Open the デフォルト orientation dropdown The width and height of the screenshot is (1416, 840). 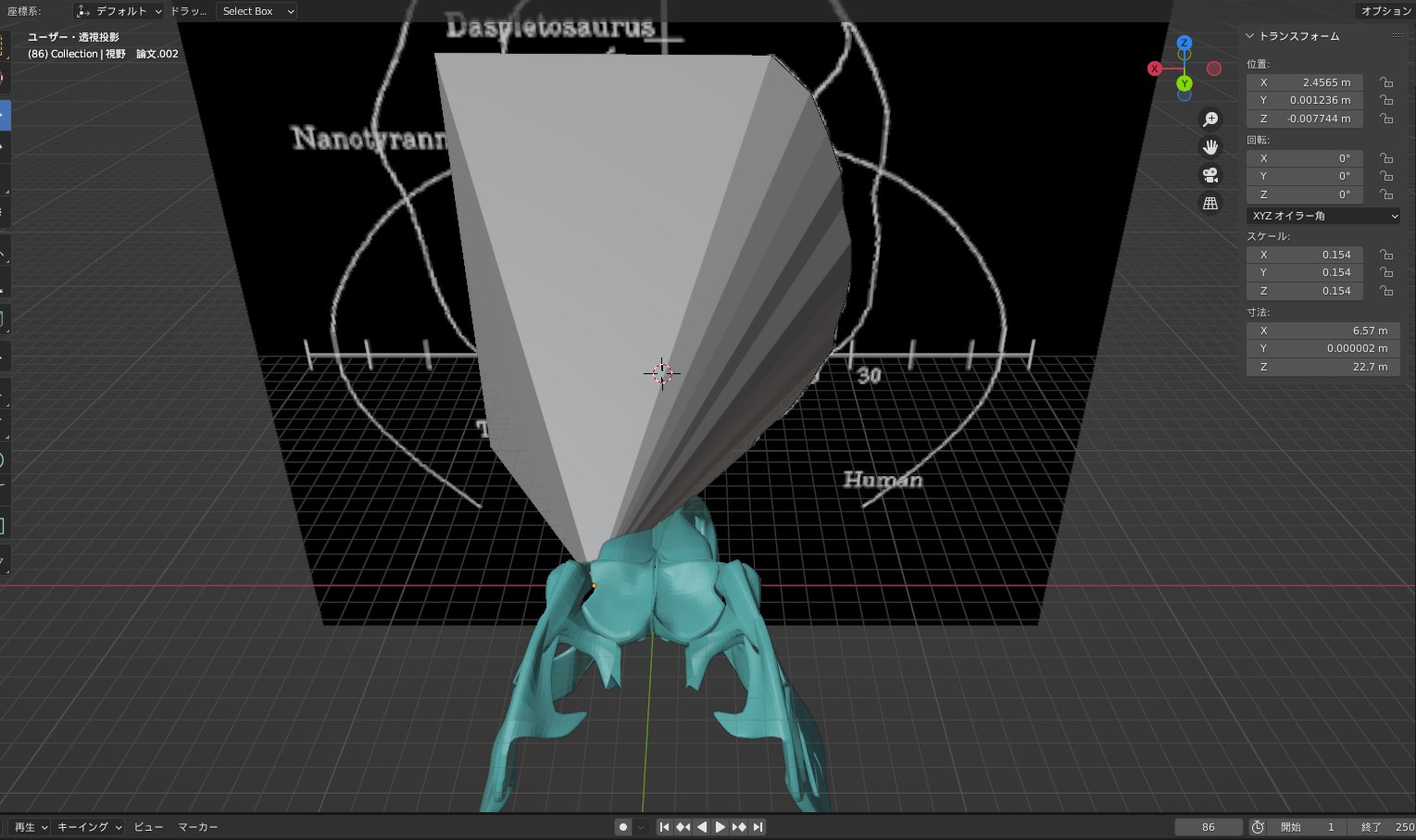pos(119,11)
